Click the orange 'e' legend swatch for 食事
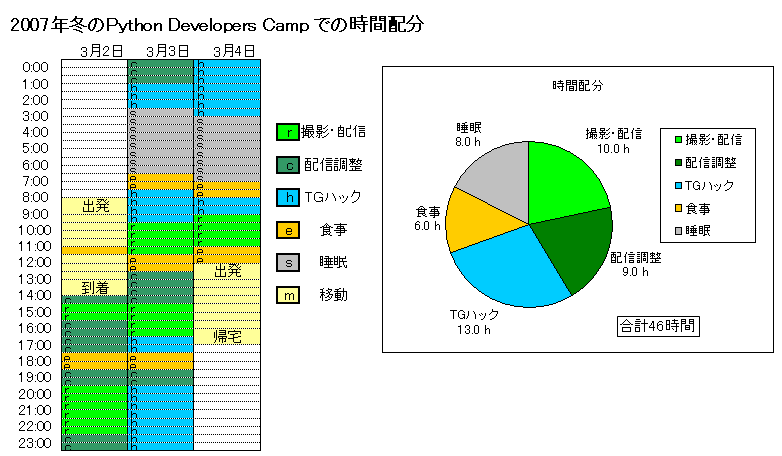The image size is (782, 456). pyautogui.click(x=288, y=230)
